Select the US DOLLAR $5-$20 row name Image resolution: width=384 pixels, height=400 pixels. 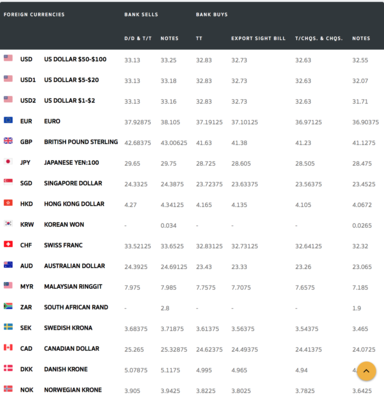click(71, 80)
